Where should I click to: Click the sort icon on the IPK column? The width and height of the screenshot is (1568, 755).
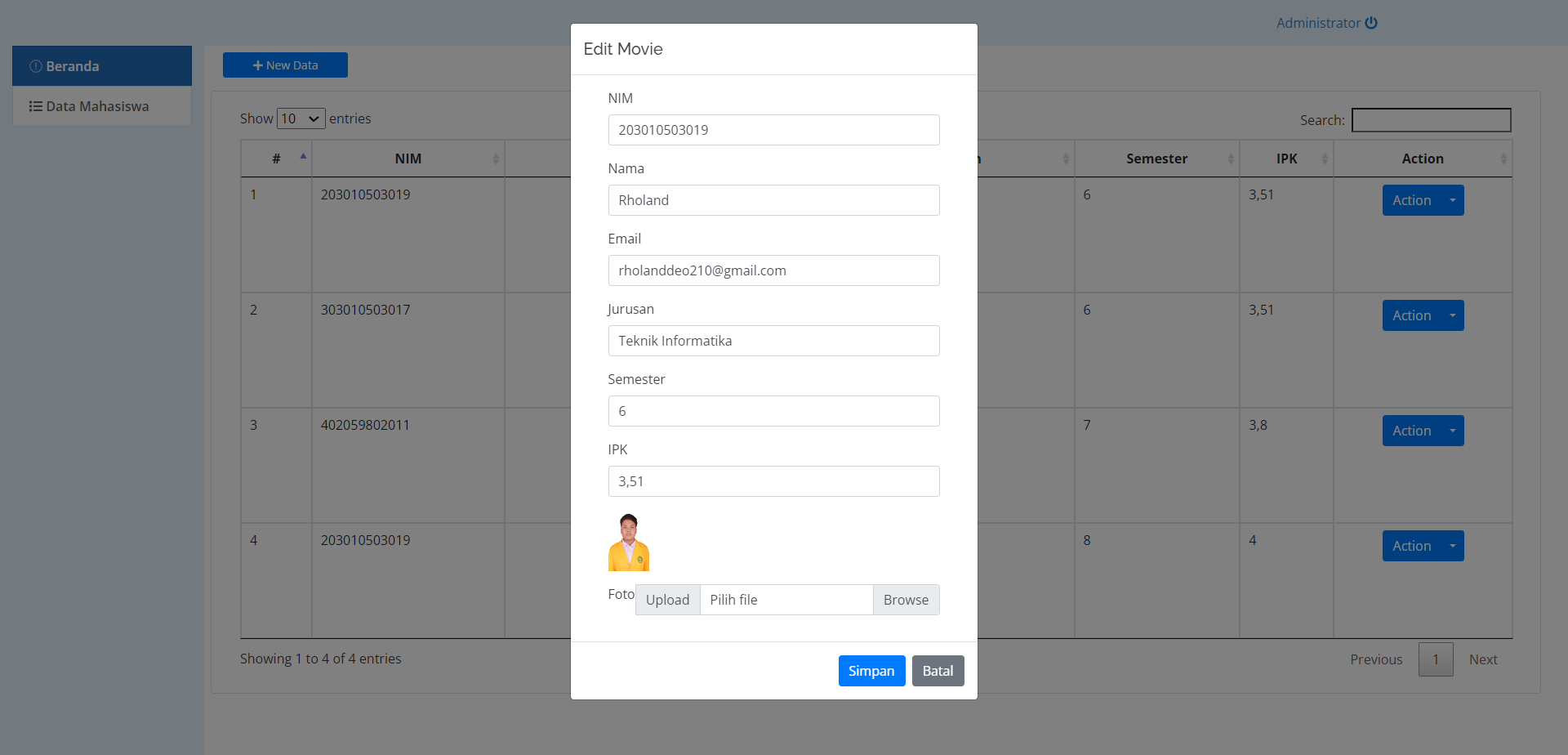coord(1324,159)
